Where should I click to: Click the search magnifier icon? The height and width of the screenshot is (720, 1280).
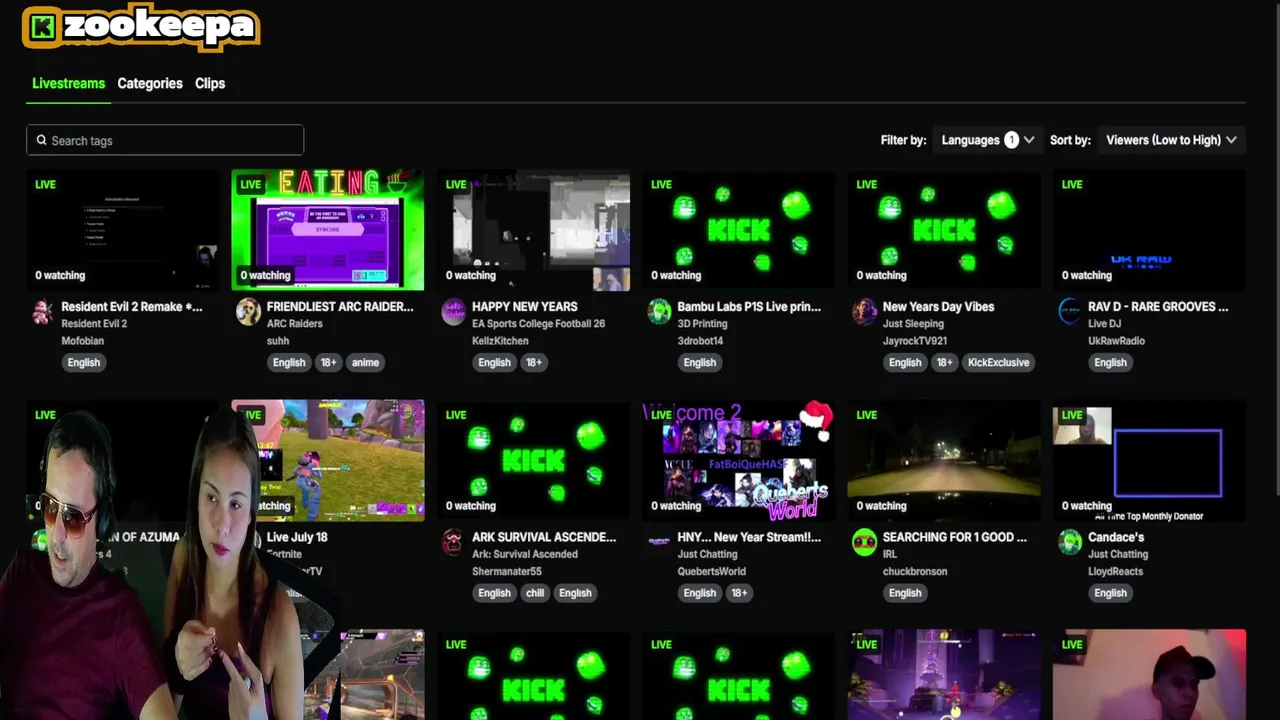click(42, 140)
